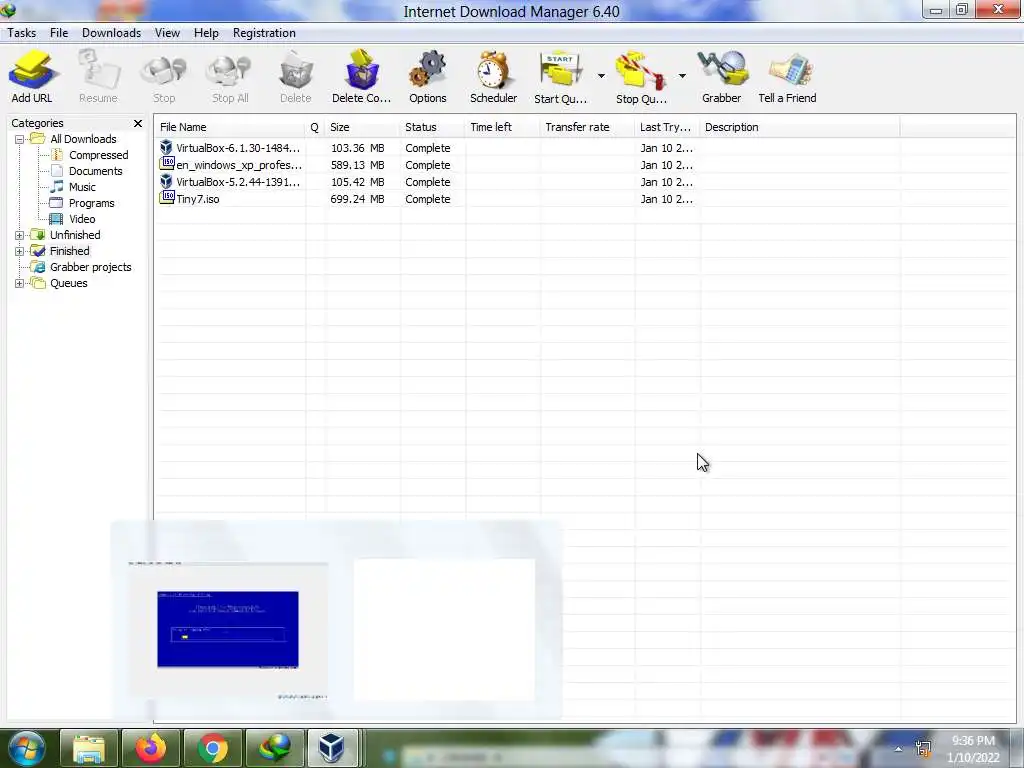Click the Tiny7.iso file type icon
Viewport: 1024px width, 768px height.
point(167,198)
